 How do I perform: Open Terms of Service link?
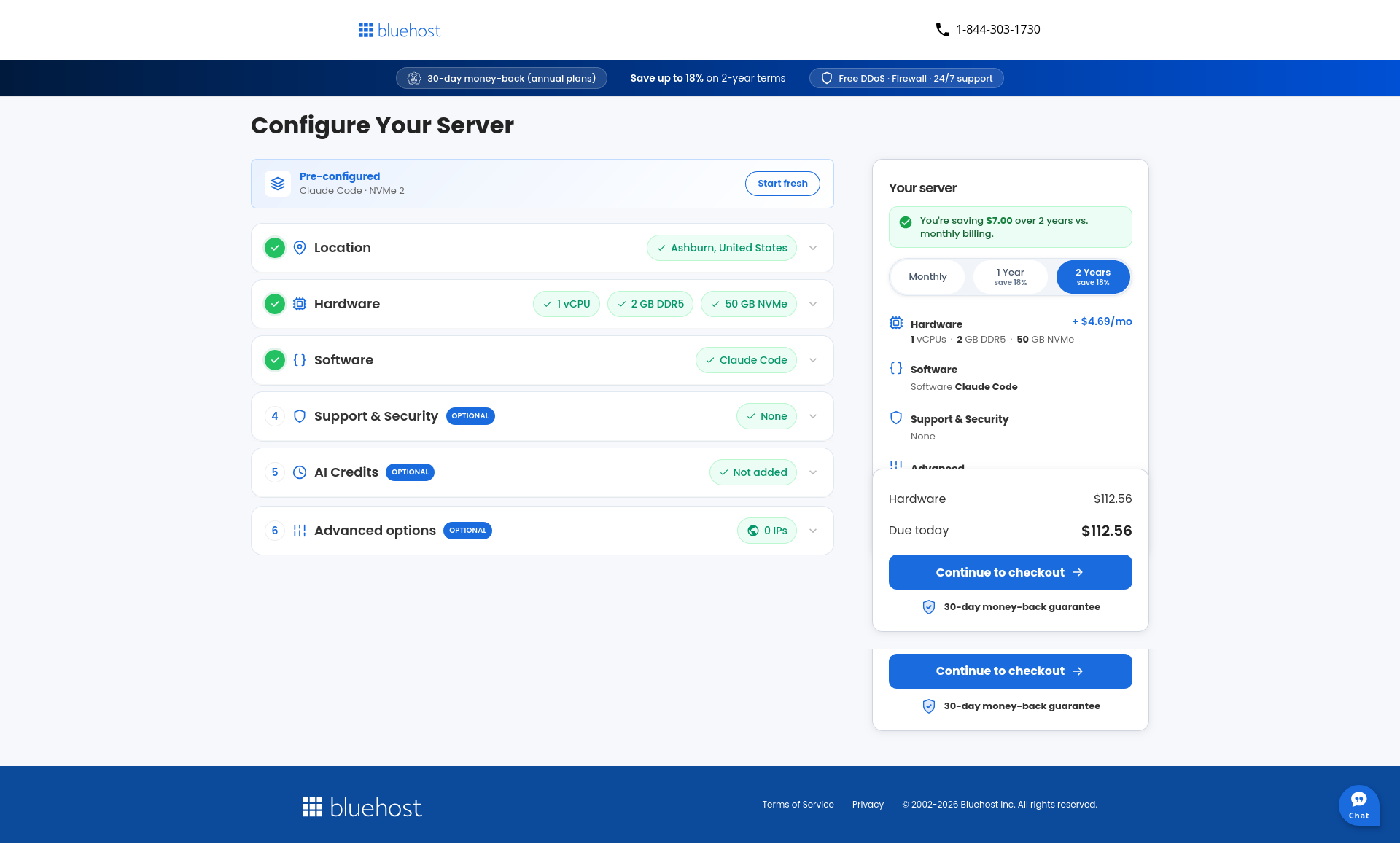pos(798,805)
